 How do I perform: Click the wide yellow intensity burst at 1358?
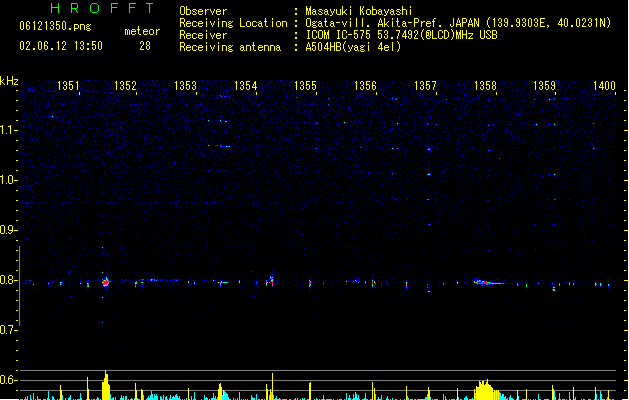[x=484, y=390]
